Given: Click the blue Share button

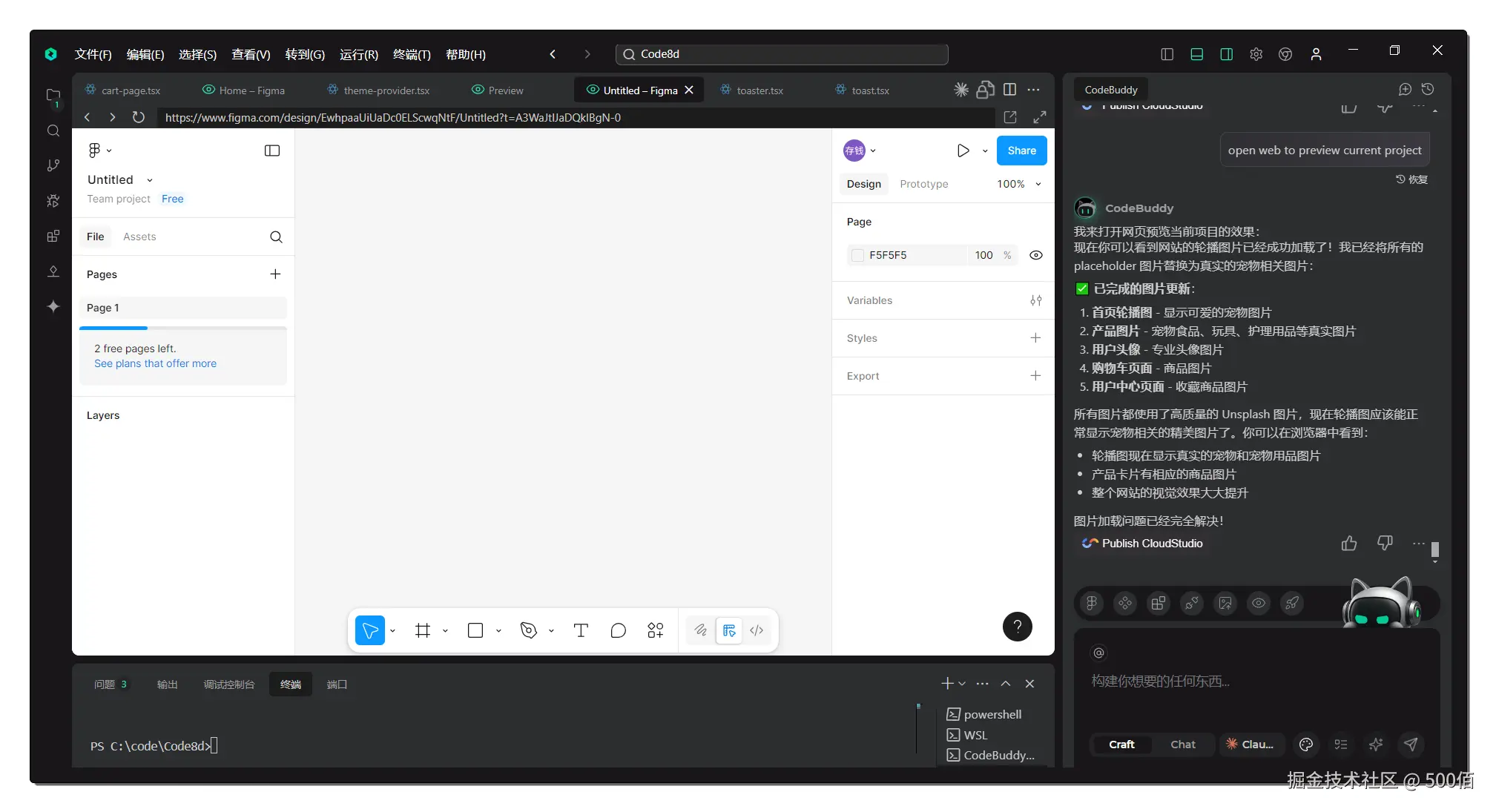Looking at the screenshot, I should click(1021, 151).
